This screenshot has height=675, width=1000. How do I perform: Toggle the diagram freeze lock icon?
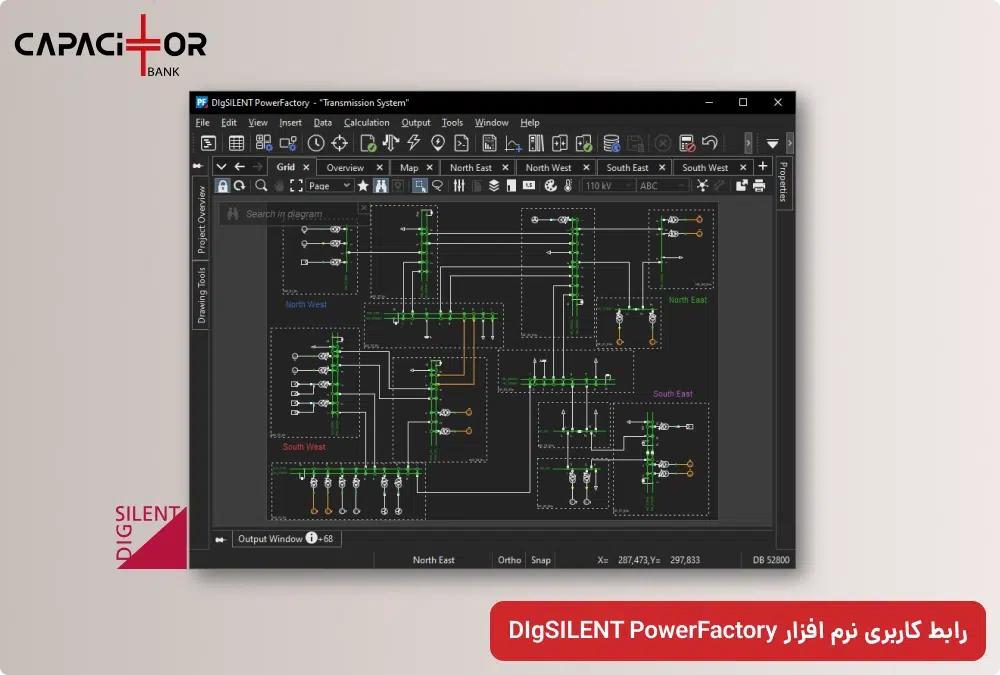pyautogui.click(x=222, y=186)
